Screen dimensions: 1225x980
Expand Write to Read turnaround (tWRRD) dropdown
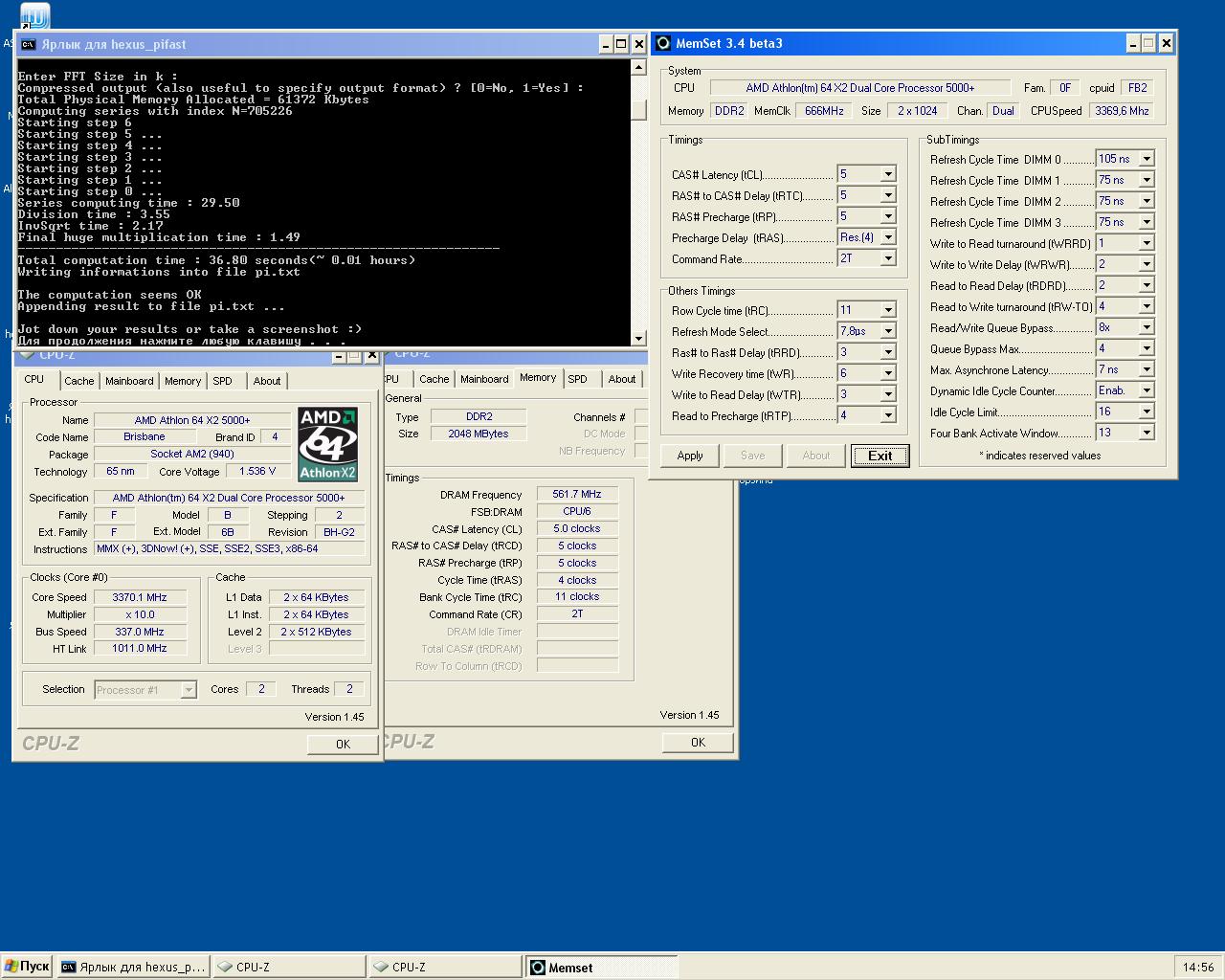1147,243
